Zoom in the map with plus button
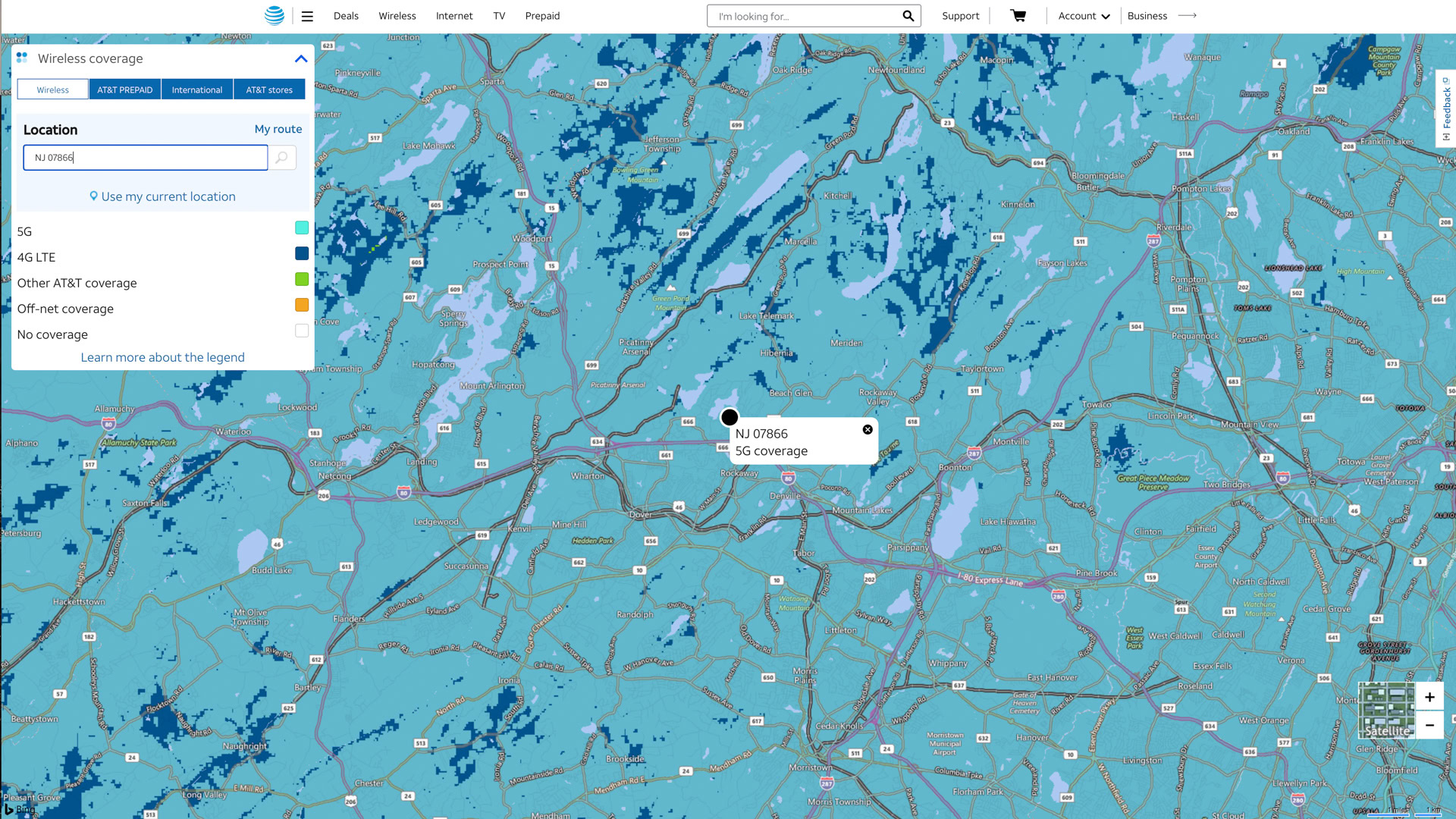The height and width of the screenshot is (819, 1456). point(1429,697)
